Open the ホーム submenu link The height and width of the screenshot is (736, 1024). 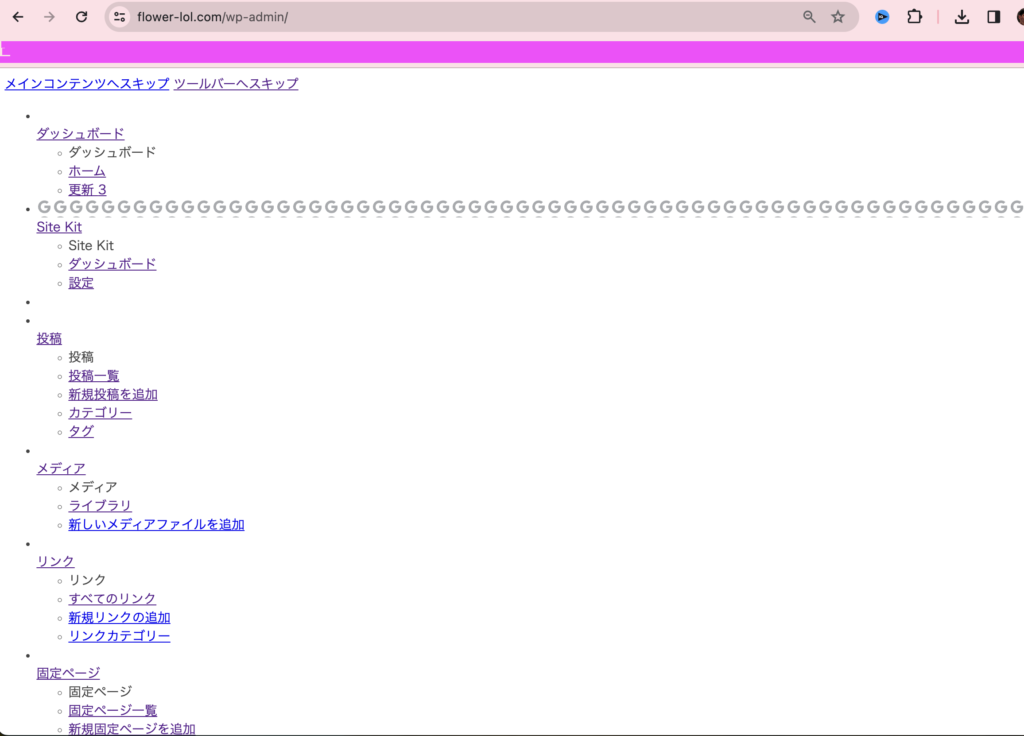point(87,171)
